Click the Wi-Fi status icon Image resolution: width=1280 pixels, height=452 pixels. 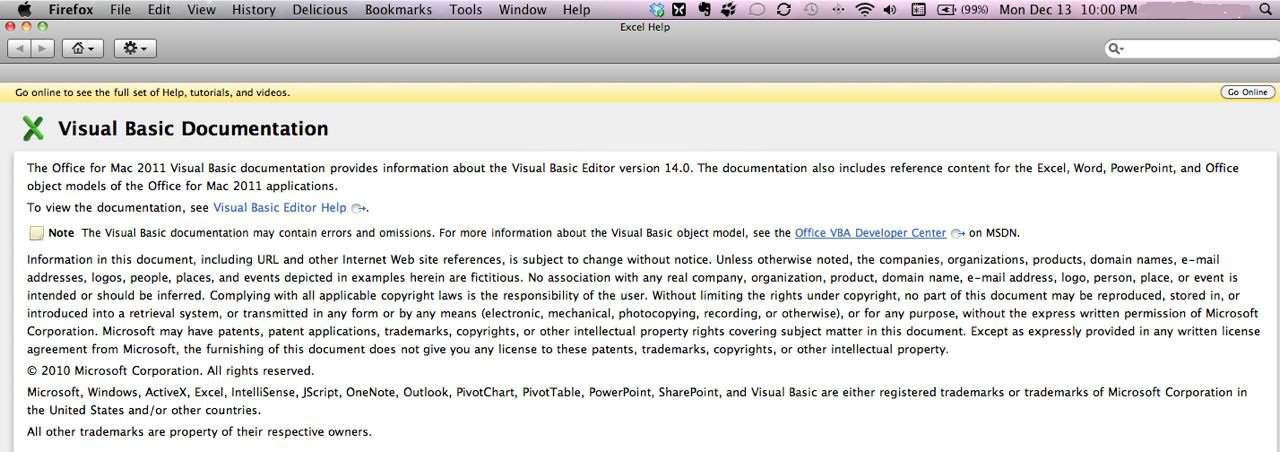[865, 10]
